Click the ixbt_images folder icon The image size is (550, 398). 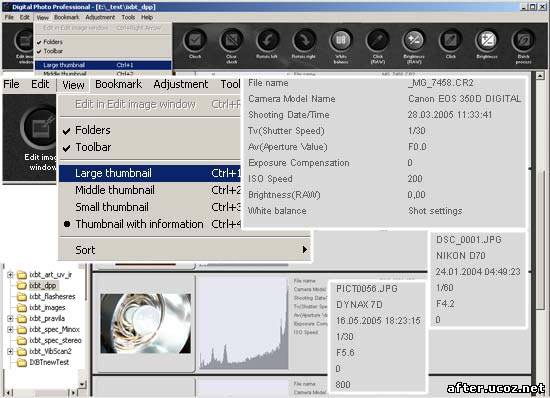(22, 308)
